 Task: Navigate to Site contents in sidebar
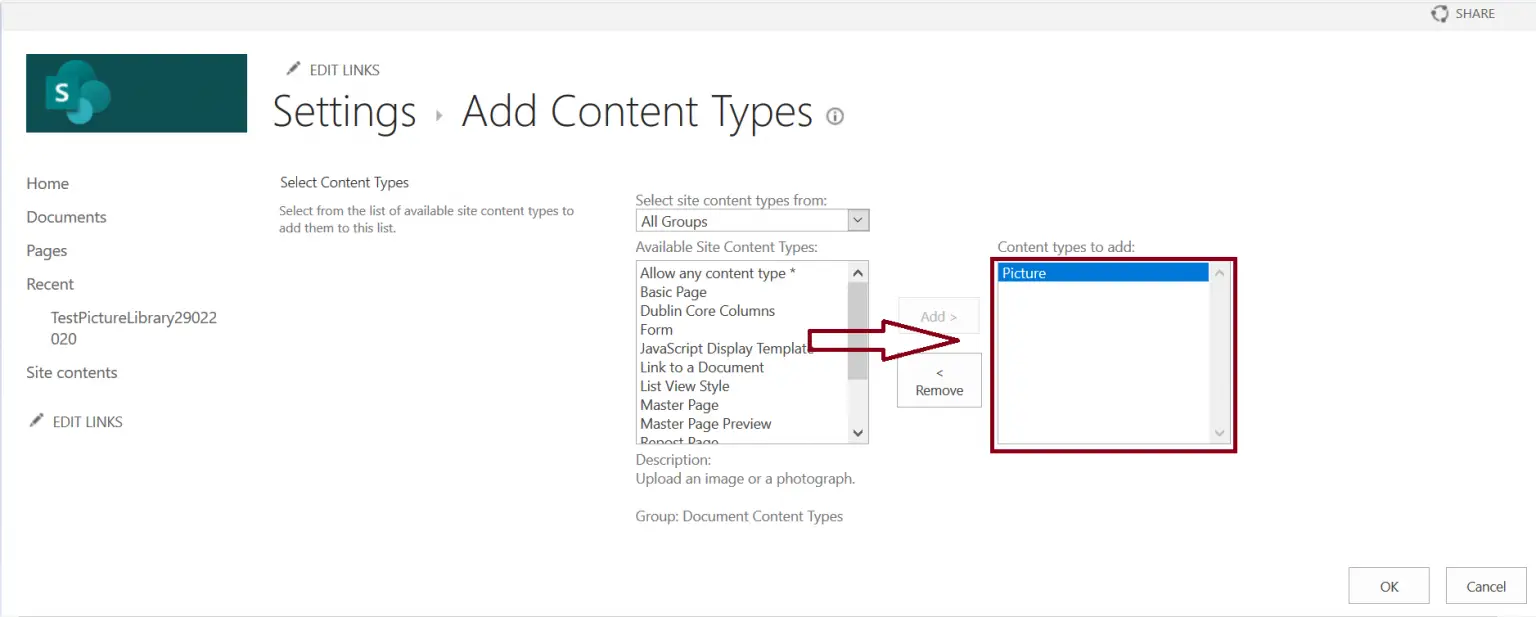click(x=71, y=372)
